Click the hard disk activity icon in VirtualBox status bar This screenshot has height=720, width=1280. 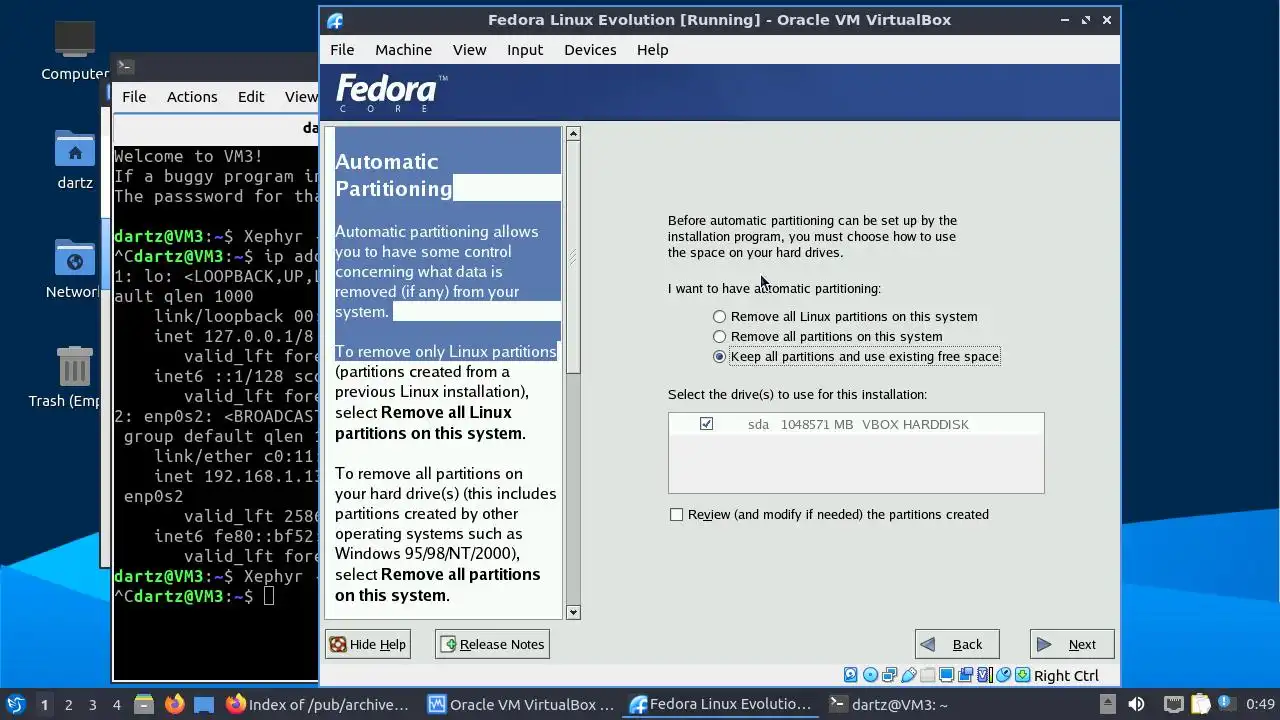click(x=851, y=675)
